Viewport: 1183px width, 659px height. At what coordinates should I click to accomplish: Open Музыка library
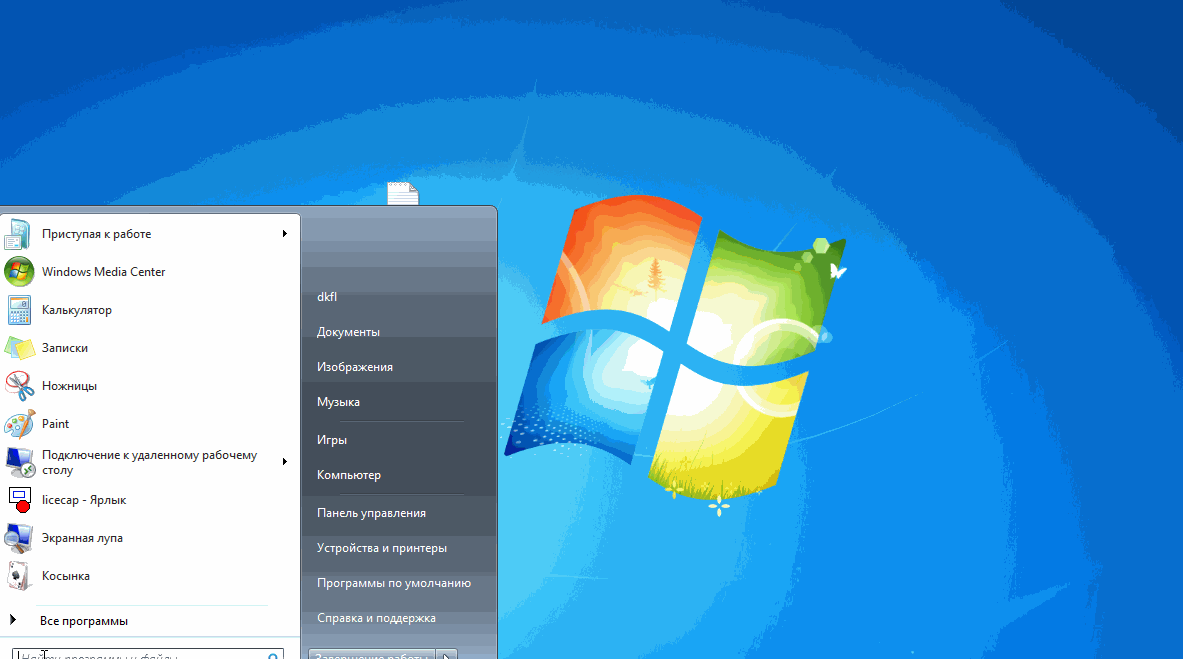[338, 402]
